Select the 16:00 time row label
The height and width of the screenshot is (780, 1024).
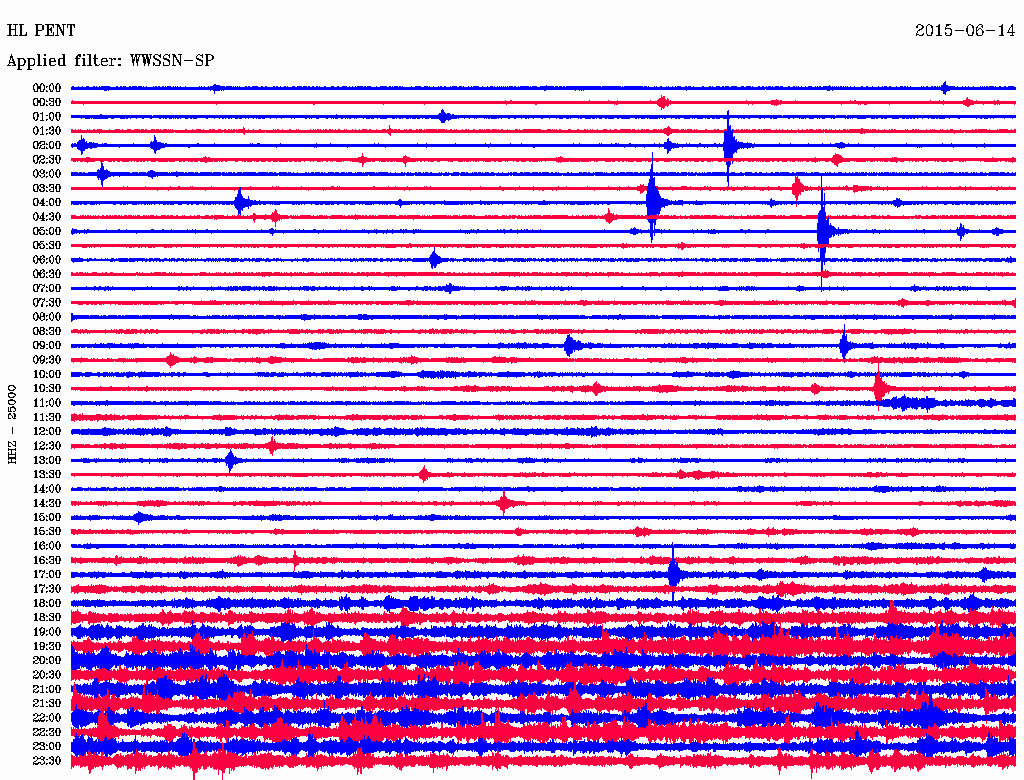46,546
